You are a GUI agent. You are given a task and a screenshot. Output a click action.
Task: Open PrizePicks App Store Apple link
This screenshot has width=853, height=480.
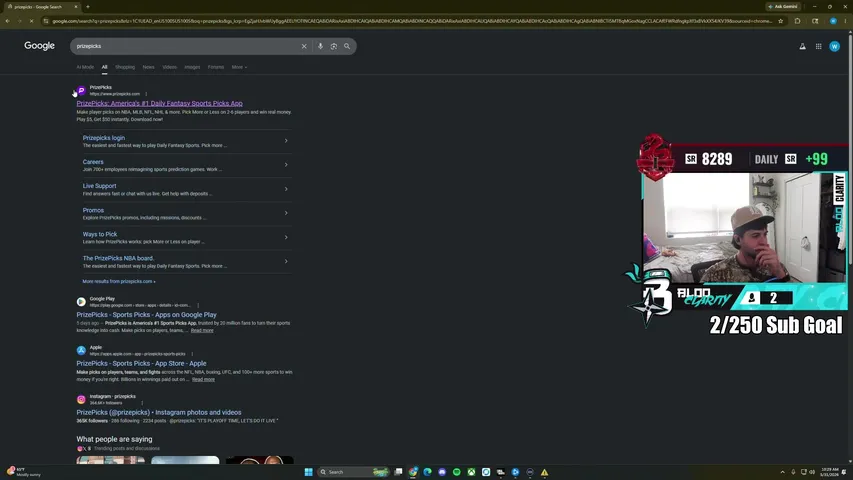point(141,364)
